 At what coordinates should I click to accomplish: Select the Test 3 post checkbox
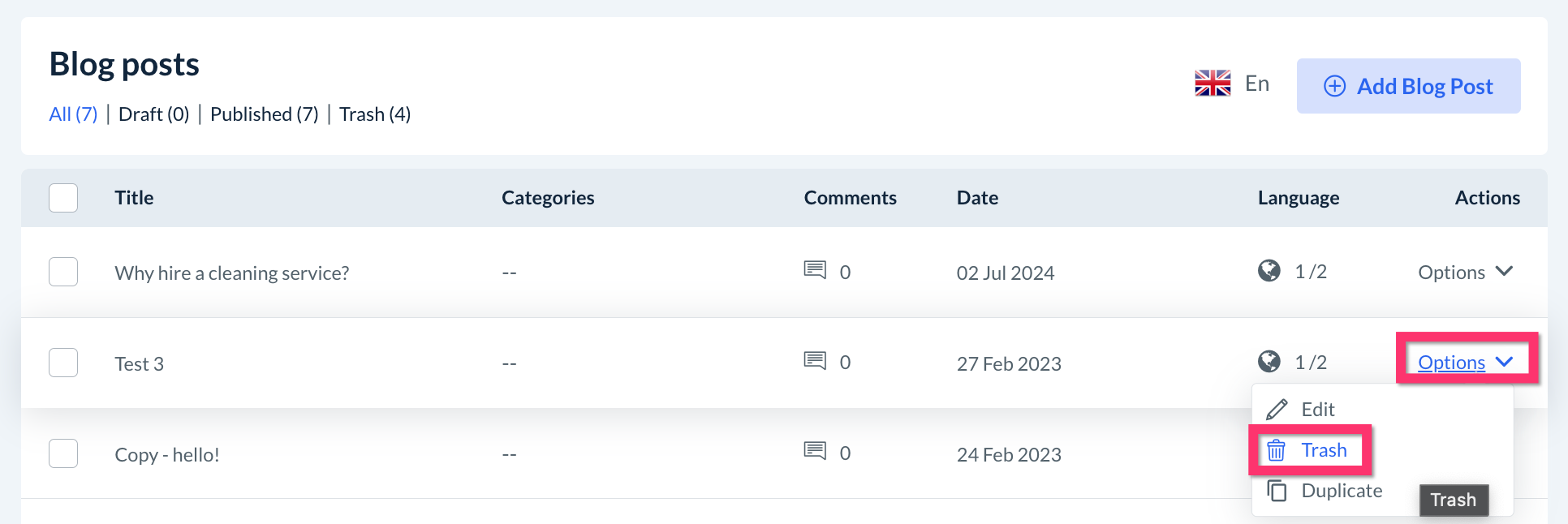pyautogui.click(x=63, y=363)
